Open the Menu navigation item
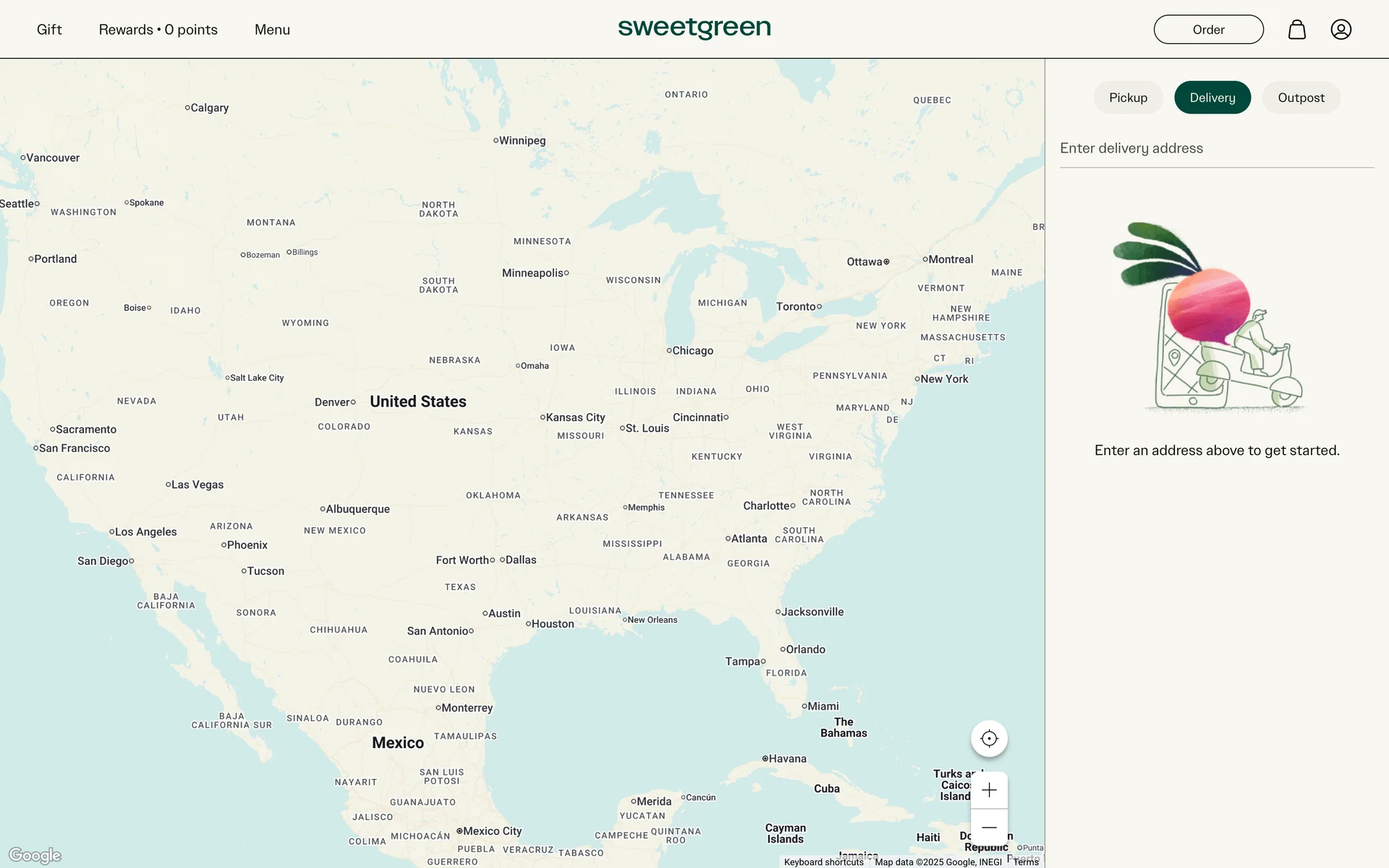The height and width of the screenshot is (868, 1389). (x=272, y=30)
